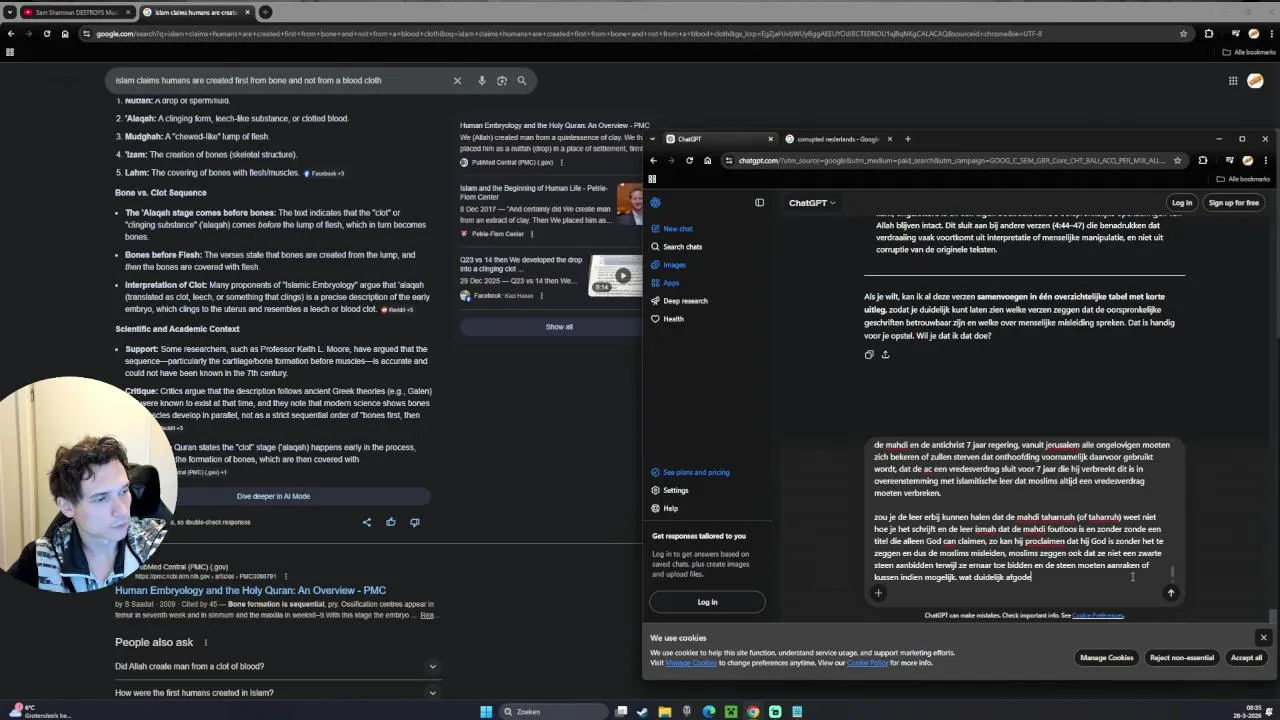Open extensions menu in ChatGPT window
The height and width of the screenshot is (720, 1280).
click(1203, 160)
